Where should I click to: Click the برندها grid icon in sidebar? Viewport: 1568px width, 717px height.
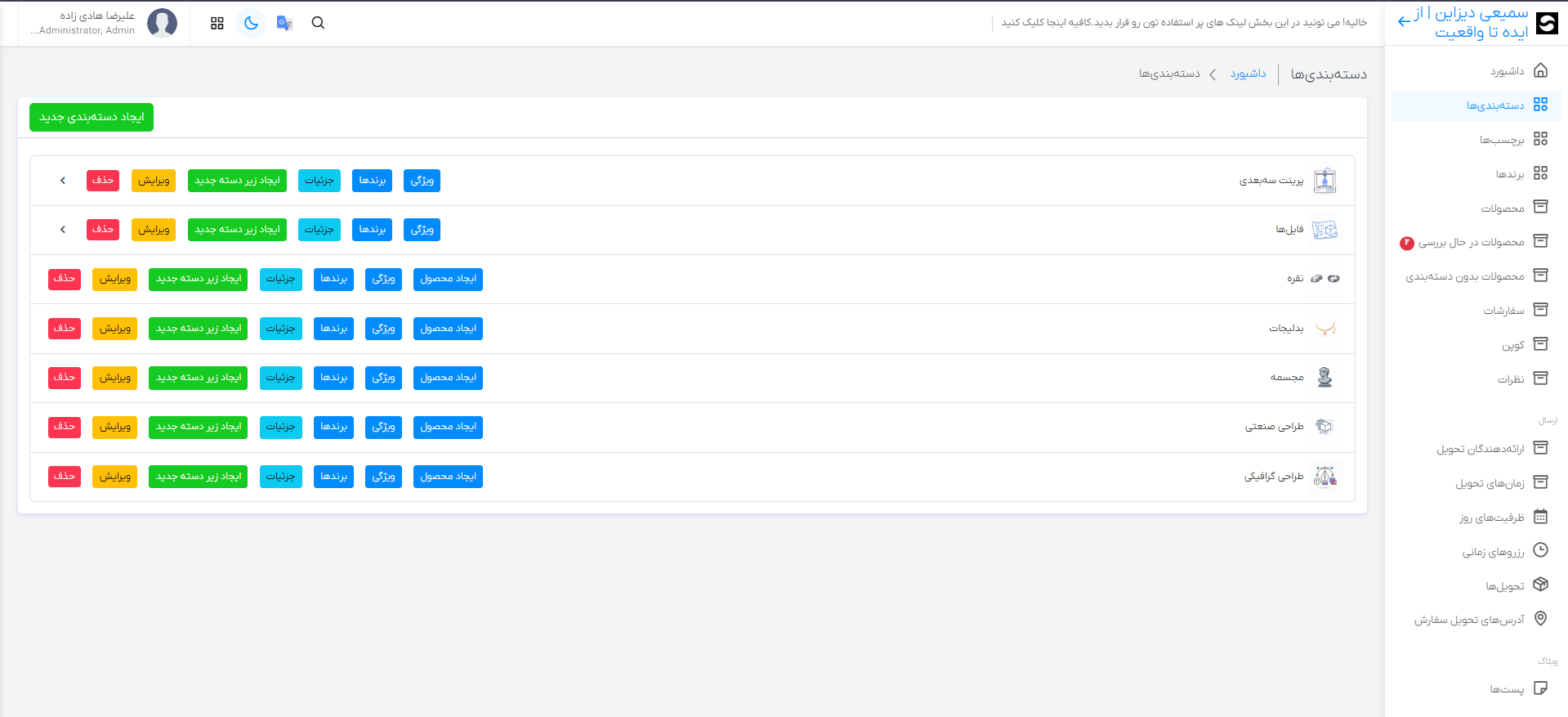point(1540,173)
